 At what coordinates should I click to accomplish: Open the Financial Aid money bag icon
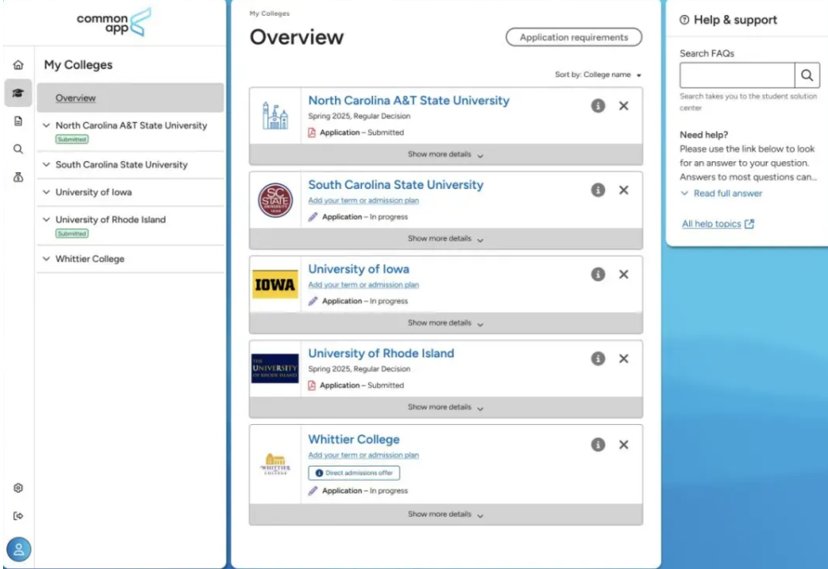point(18,177)
